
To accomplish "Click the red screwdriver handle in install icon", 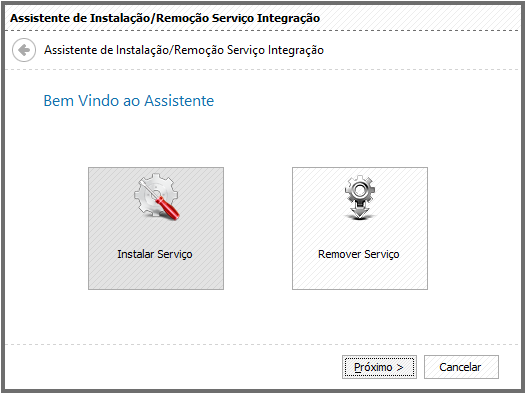I will coord(168,208).
